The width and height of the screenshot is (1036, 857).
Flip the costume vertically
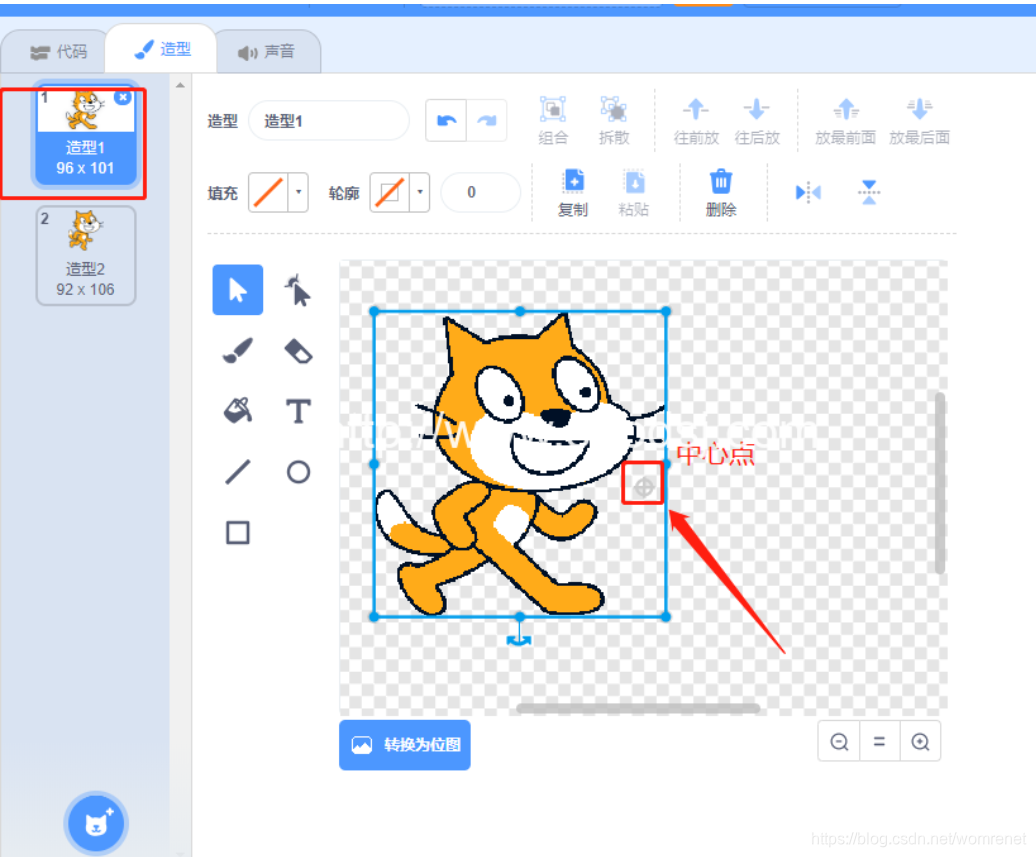coord(869,192)
